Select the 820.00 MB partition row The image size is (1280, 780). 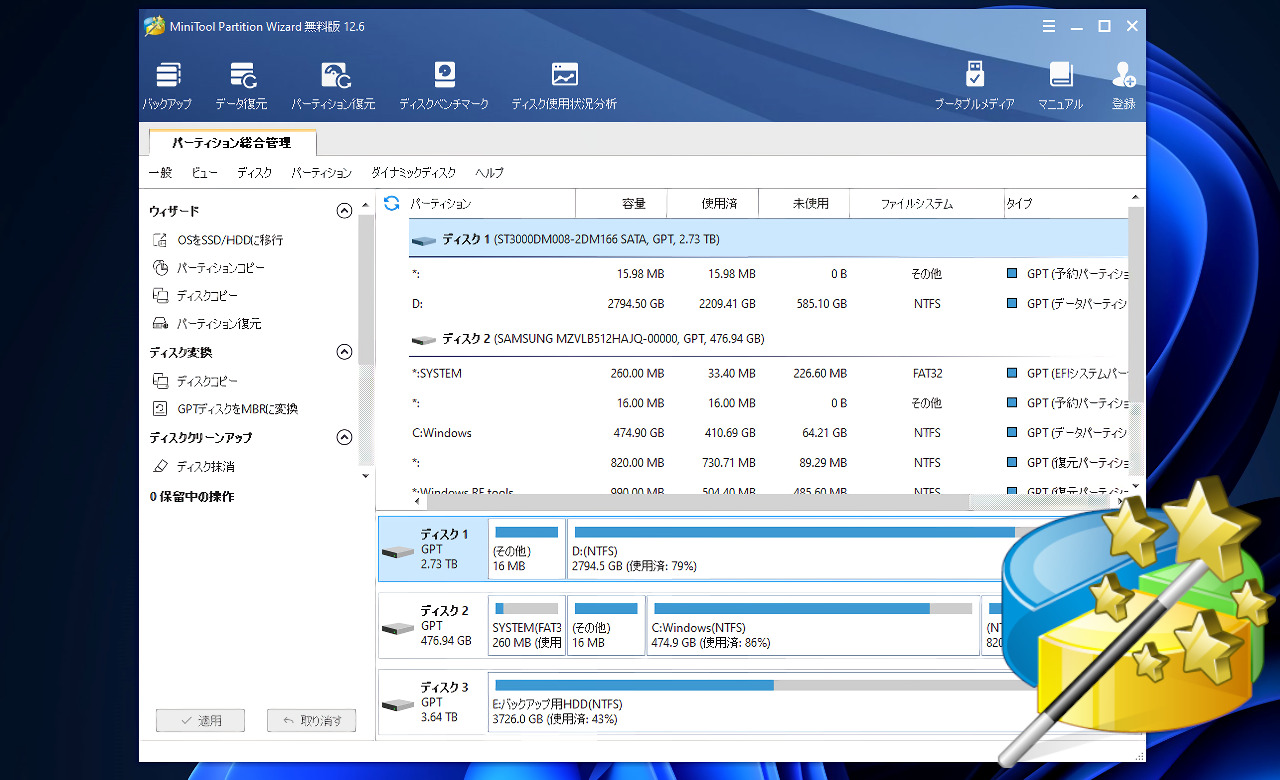pos(769,463)
